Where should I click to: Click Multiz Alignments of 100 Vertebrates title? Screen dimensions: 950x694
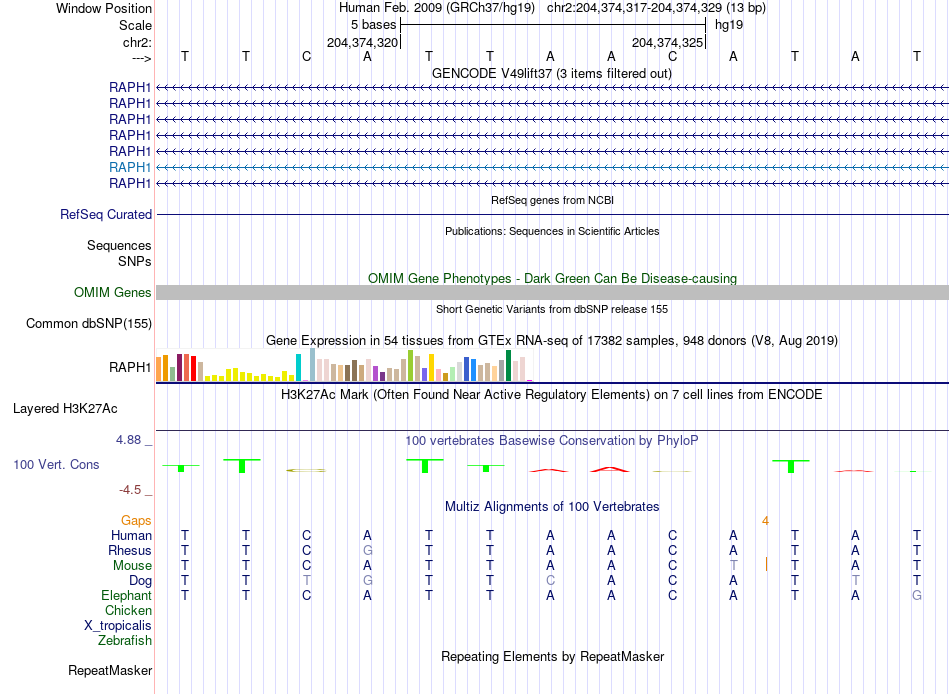(552, 507)
